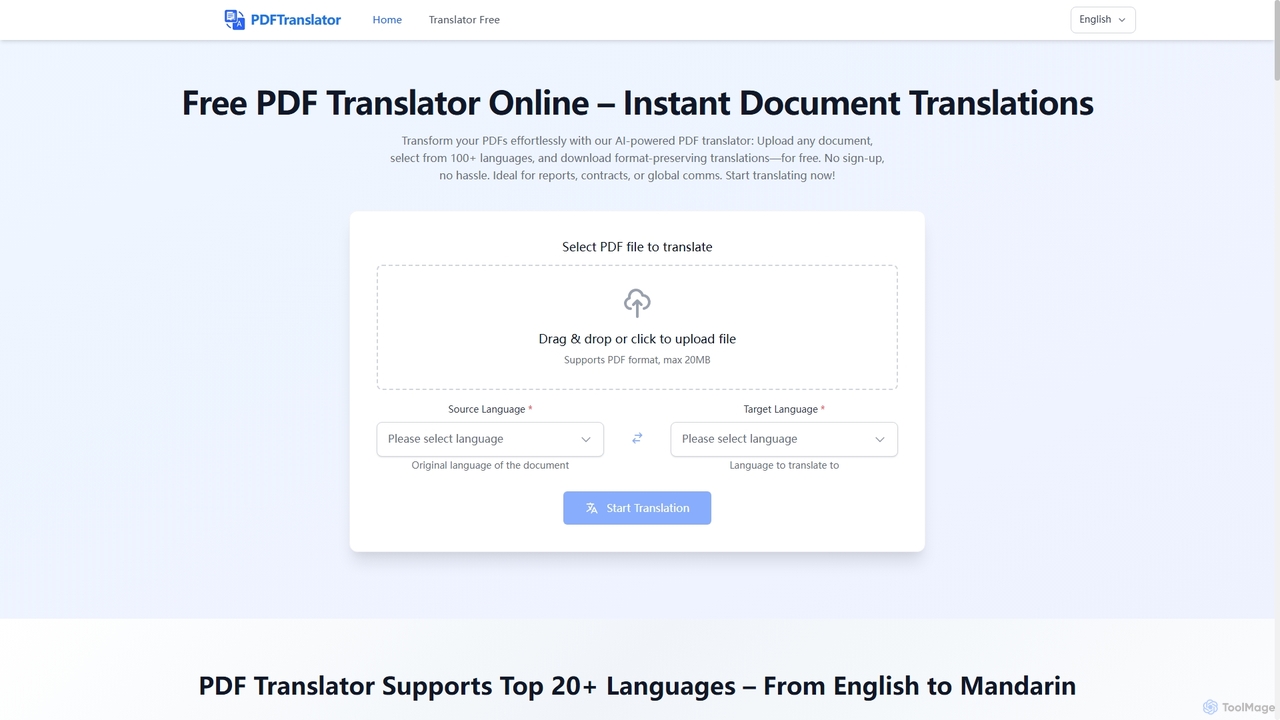
Task: Click 'Select PDF file to translate' label
Action: coord(637,247)
